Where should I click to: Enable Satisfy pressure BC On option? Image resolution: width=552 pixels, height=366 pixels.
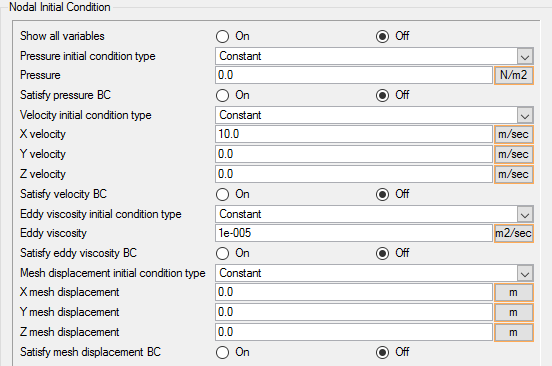pyautogui.click(x=222, y=95)
